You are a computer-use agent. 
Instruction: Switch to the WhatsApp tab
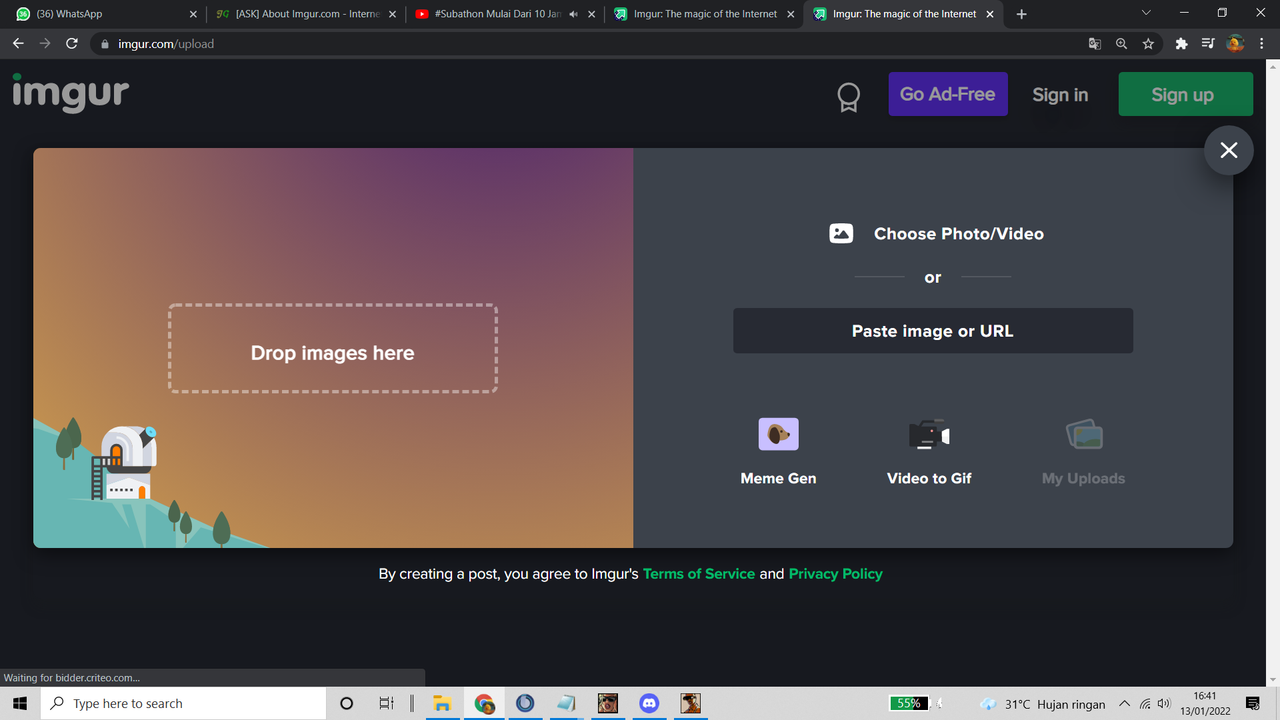pyautogui.click(x=107, y=14)
